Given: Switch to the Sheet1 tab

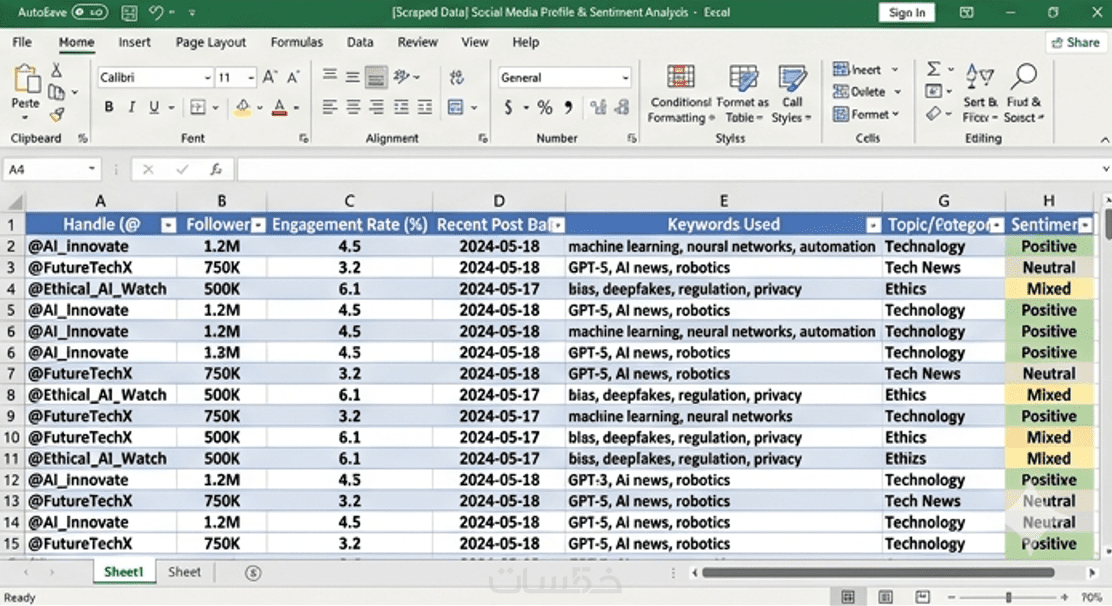Looking at the screenshot, I should 123,572.
